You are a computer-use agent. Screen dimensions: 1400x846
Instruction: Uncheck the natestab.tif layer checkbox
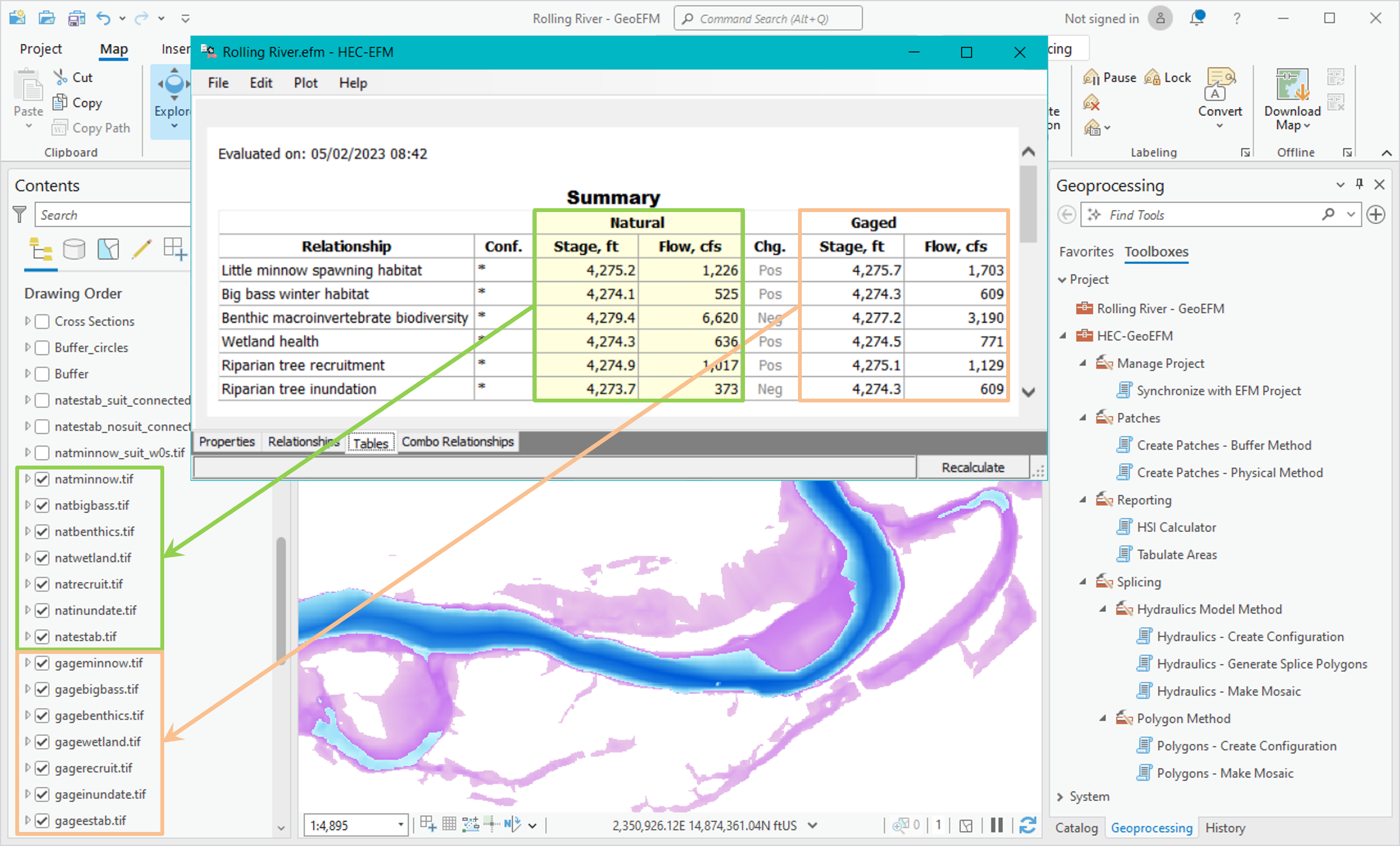tap(42, 637)
